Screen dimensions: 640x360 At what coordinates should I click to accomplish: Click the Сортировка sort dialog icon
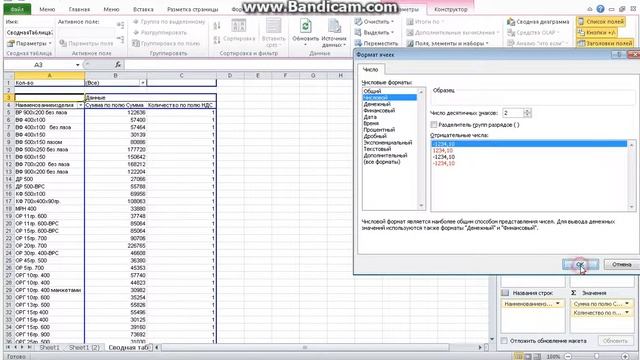click(239, 26)
